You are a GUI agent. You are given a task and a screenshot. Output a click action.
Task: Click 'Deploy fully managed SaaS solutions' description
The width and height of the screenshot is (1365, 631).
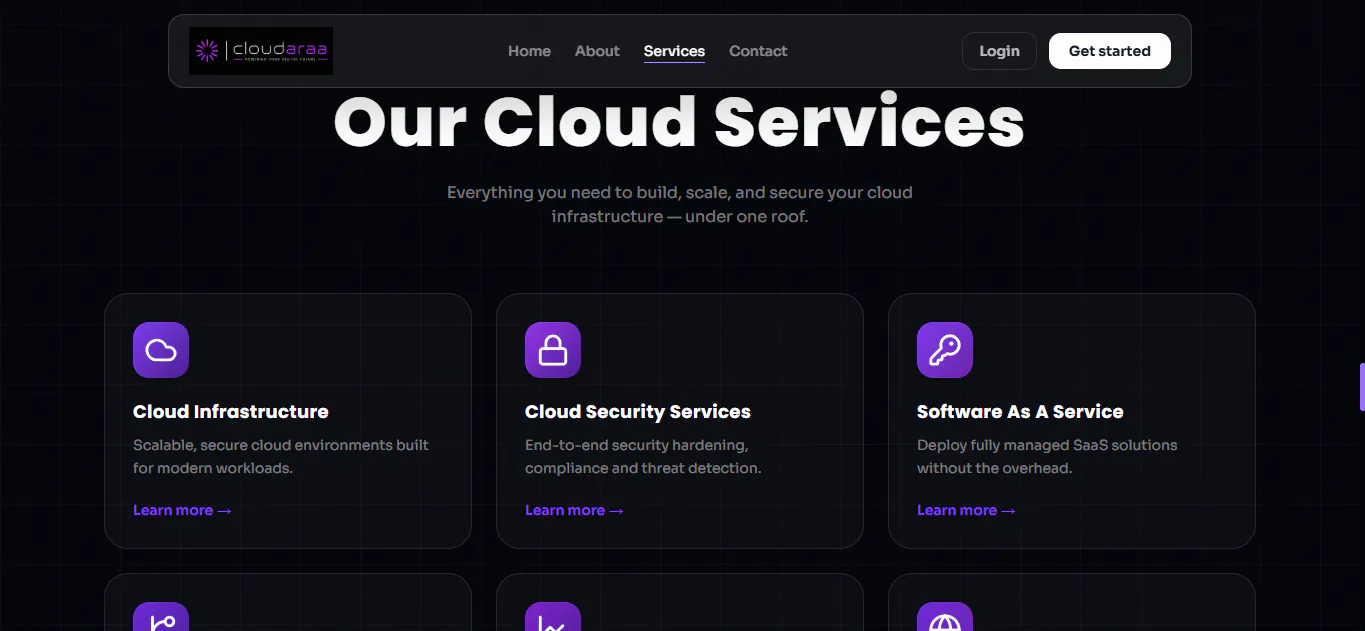point(1047,456)
